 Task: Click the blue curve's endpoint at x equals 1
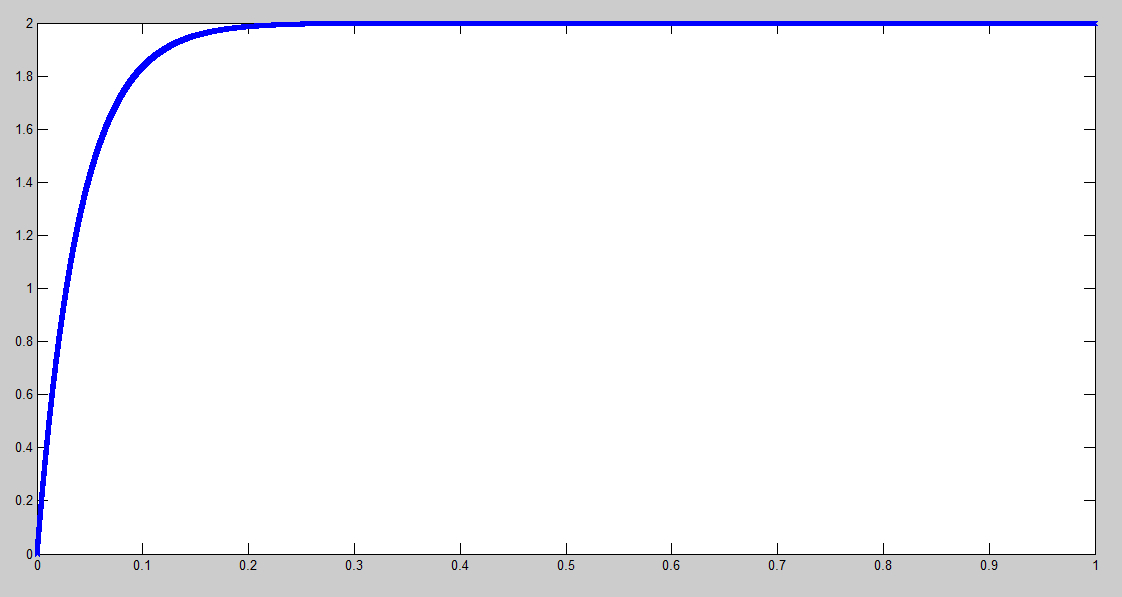(1095, 23)
